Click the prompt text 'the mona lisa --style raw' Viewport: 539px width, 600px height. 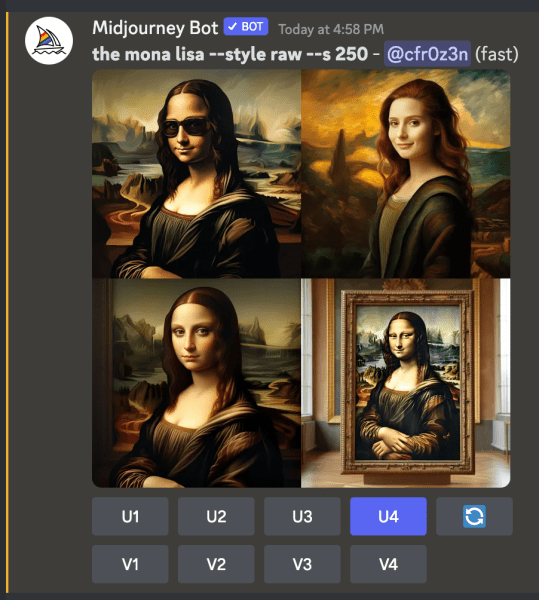point(197,54)
